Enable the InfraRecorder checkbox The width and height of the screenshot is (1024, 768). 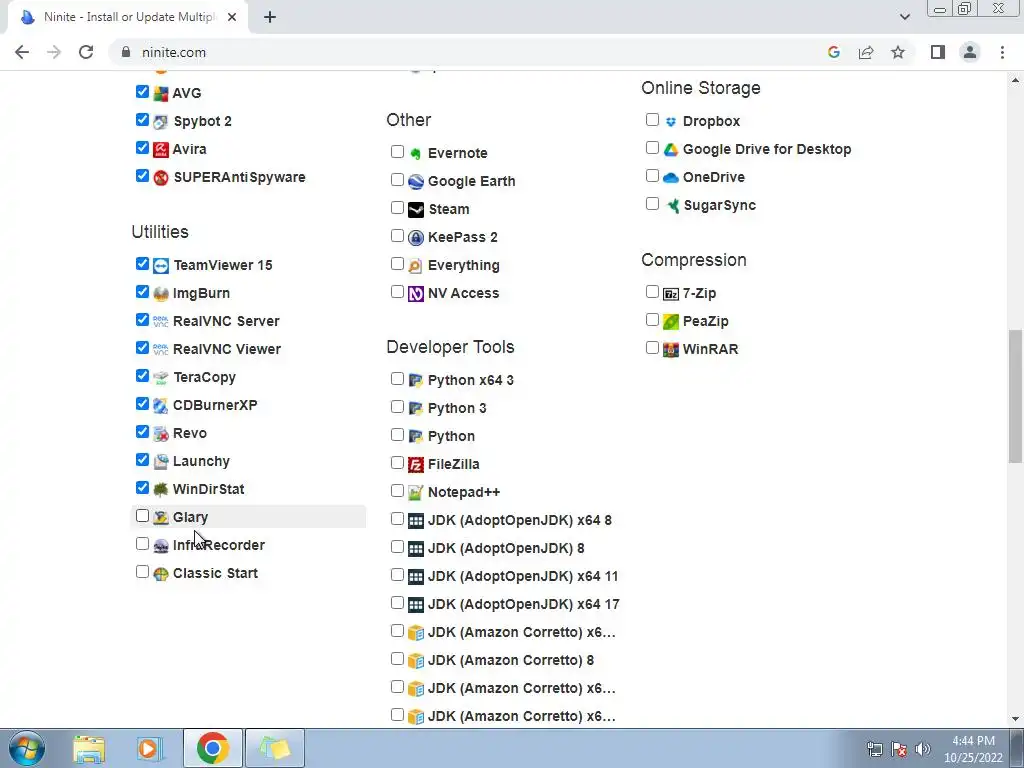point(142,544)
